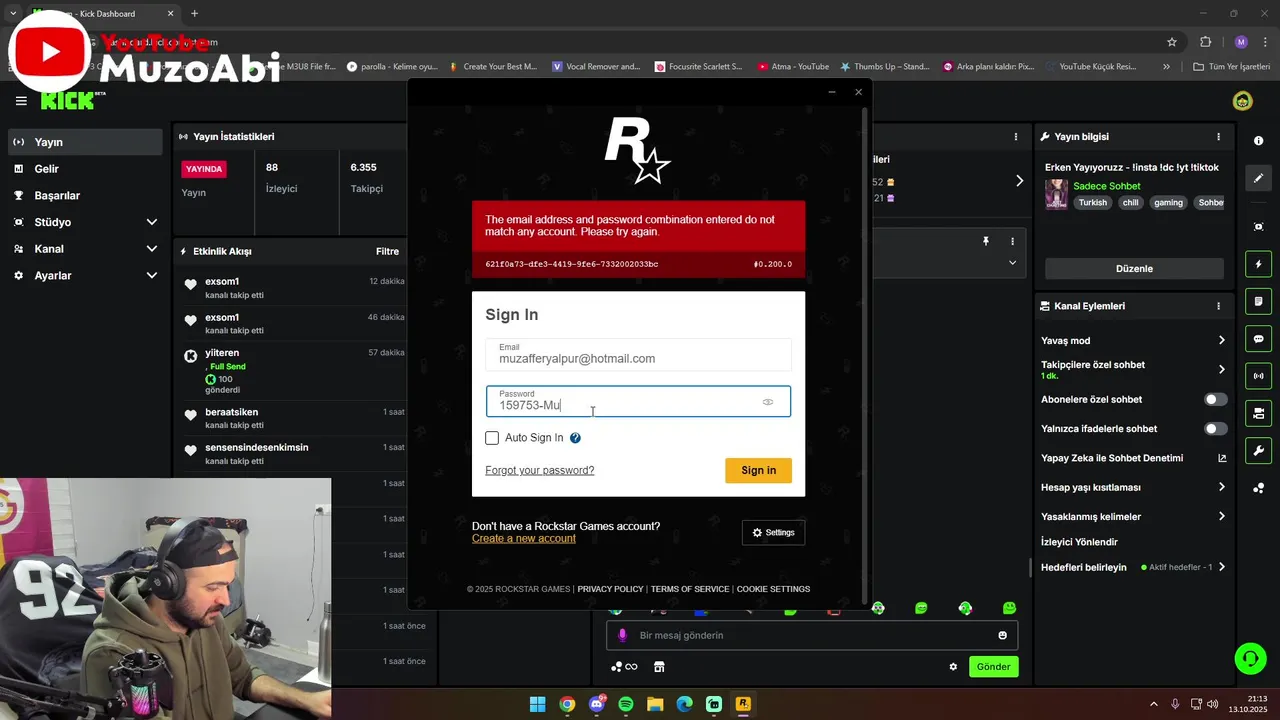1280x720 pixels.
Task: Open the Atma - YouTube bookmark
Action: [x=792, y=66]
